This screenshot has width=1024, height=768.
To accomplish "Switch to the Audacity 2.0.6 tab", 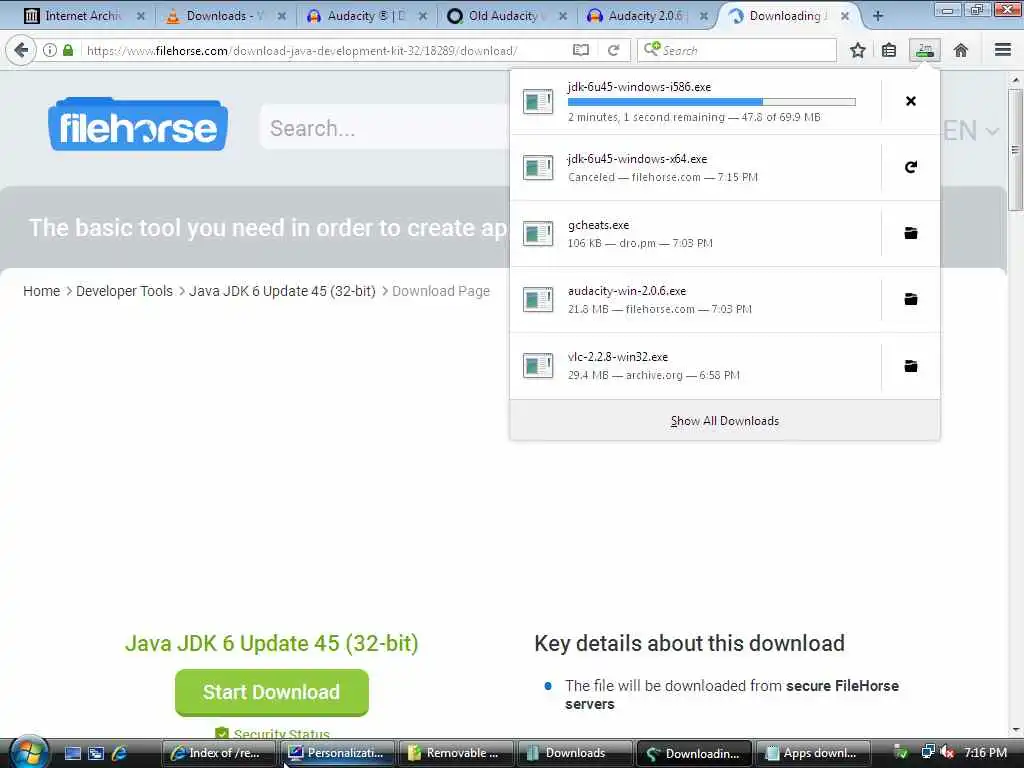I will [x=647, y=16].
